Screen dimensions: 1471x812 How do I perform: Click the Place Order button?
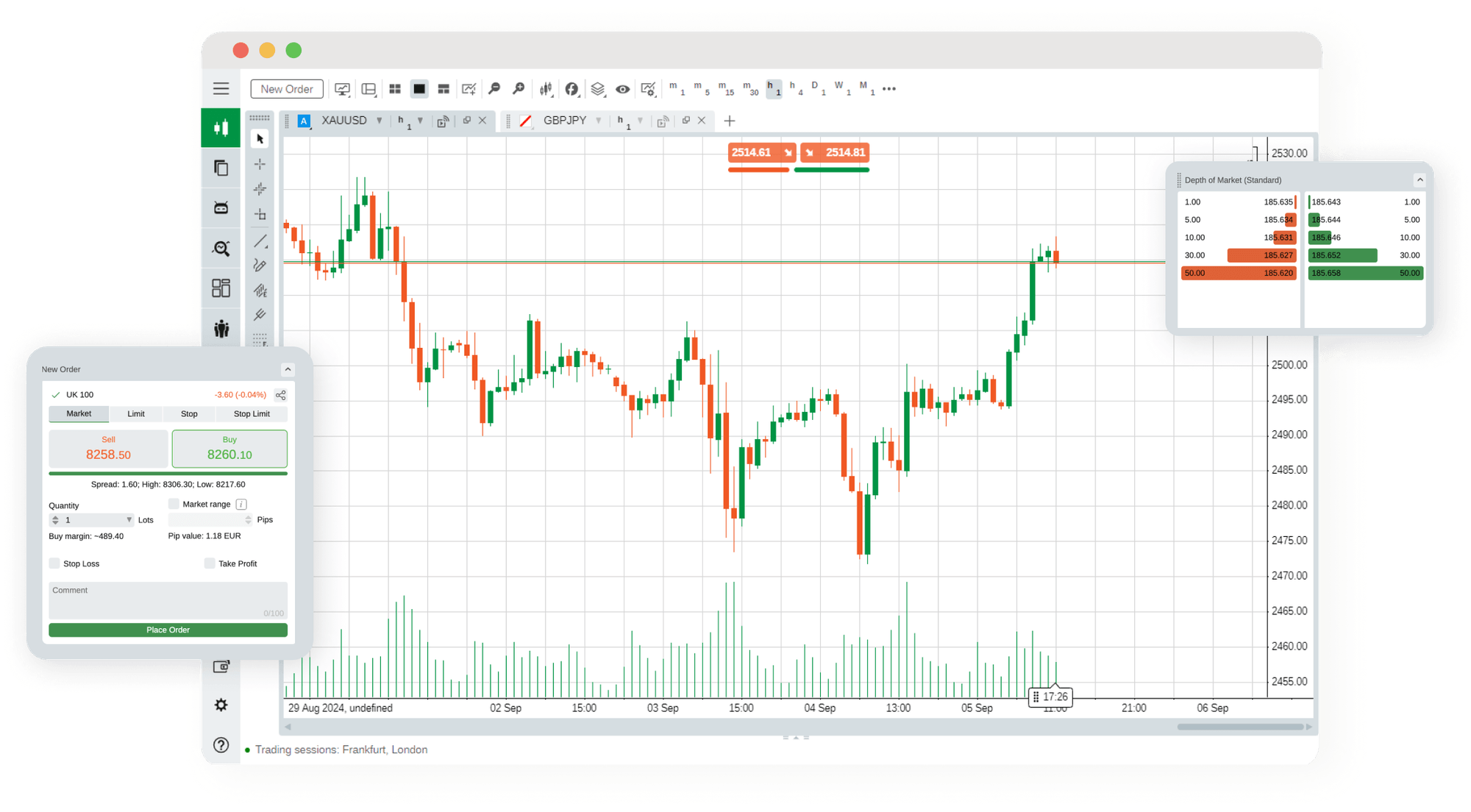[168, 630]
